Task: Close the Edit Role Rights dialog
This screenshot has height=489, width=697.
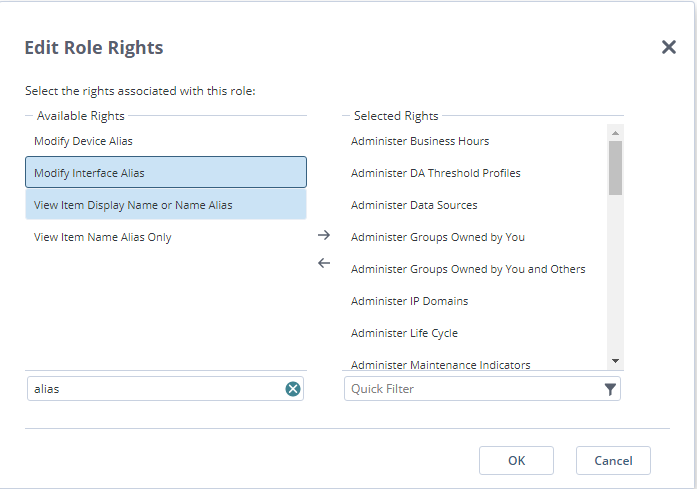Action: 669,47
